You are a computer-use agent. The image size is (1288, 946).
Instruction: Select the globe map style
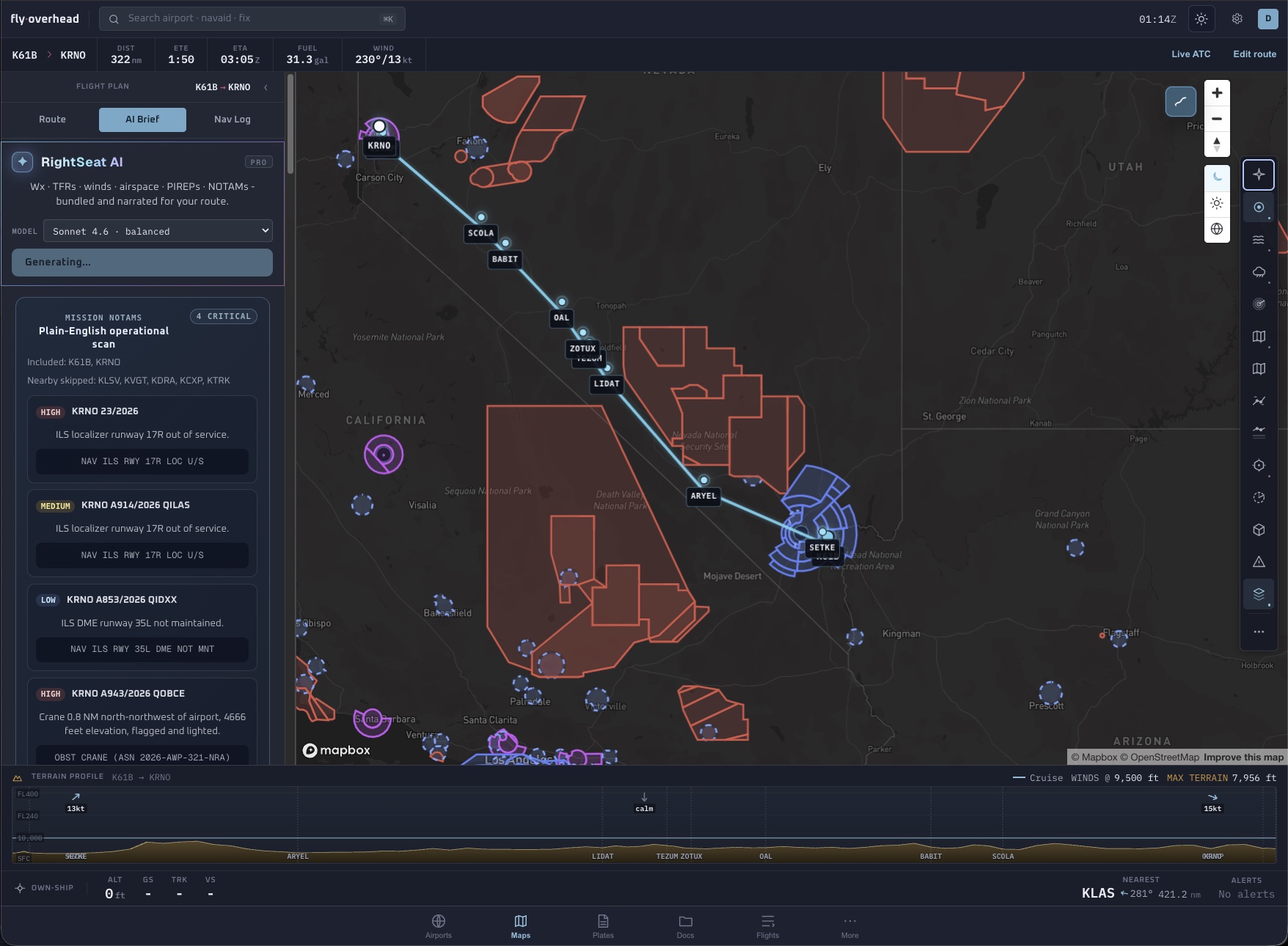pyautogui.click(x=1217, y=229)
